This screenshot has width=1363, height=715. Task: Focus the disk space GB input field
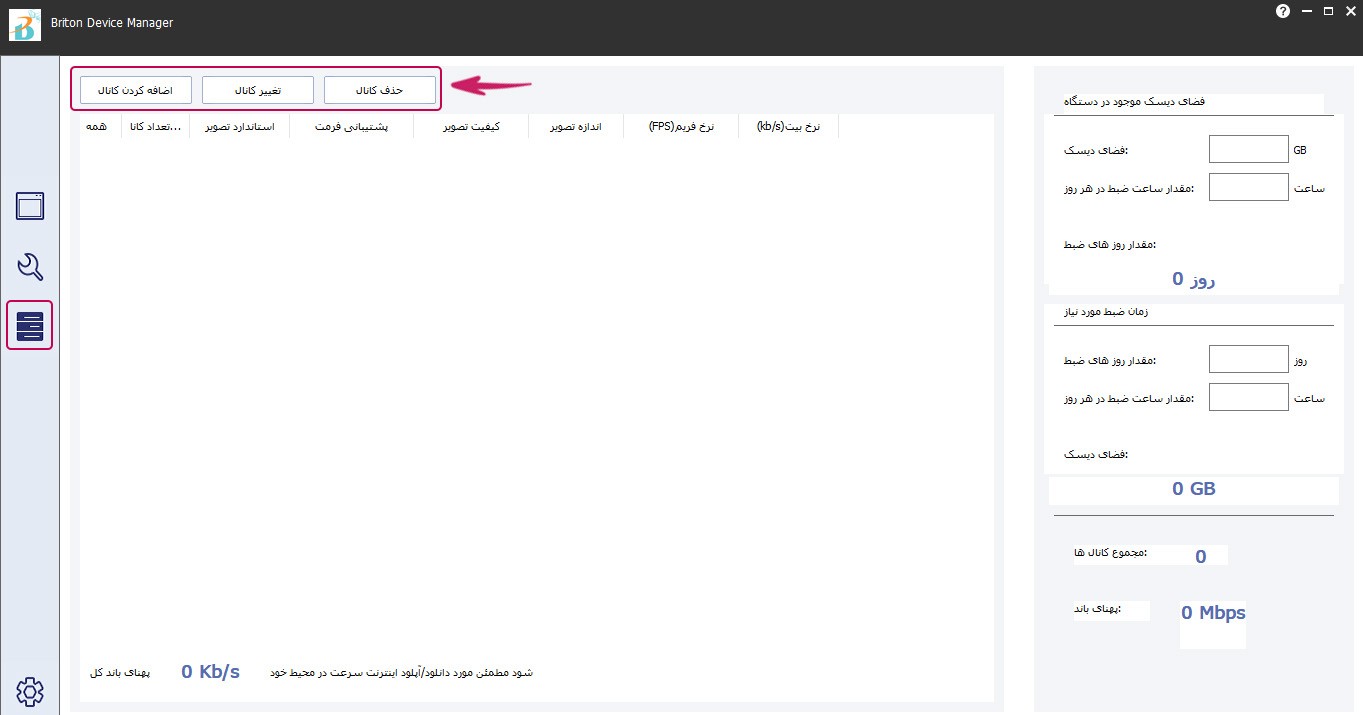(1248, 149)
